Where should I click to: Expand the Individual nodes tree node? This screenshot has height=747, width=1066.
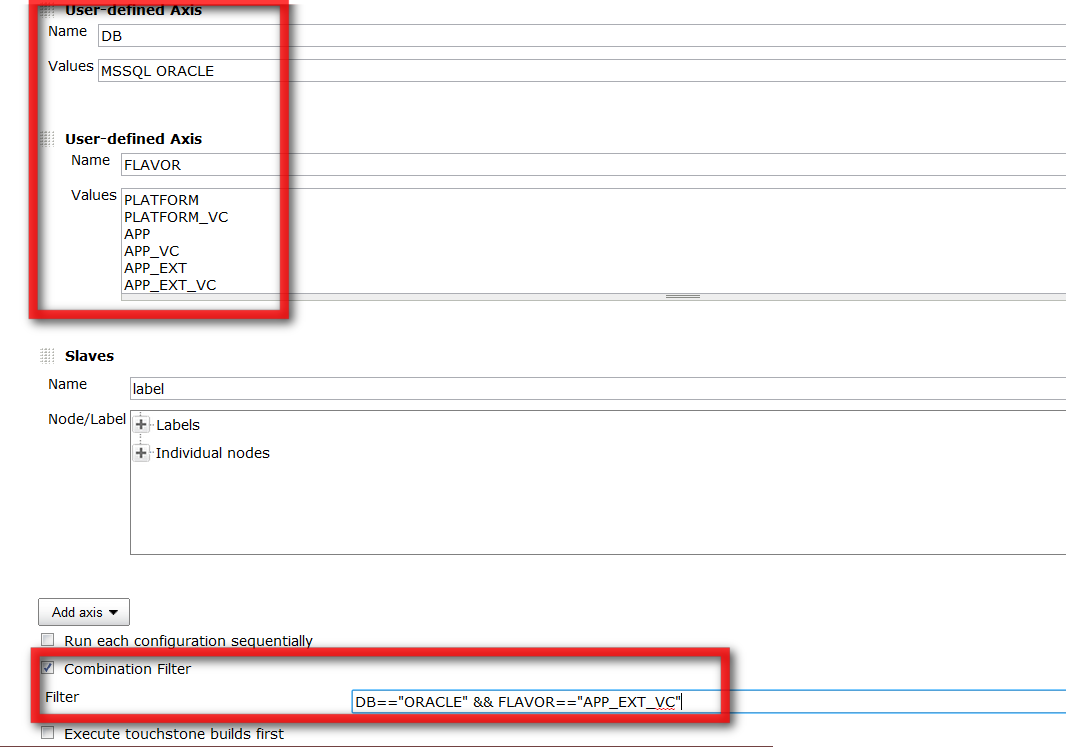[x=141, y=453]
